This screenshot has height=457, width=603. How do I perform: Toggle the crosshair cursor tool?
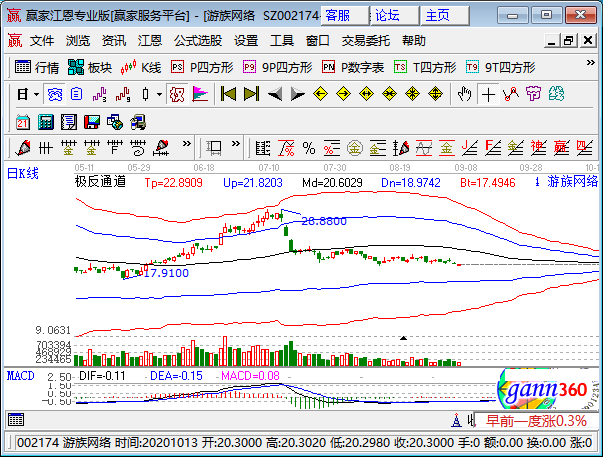488,94
